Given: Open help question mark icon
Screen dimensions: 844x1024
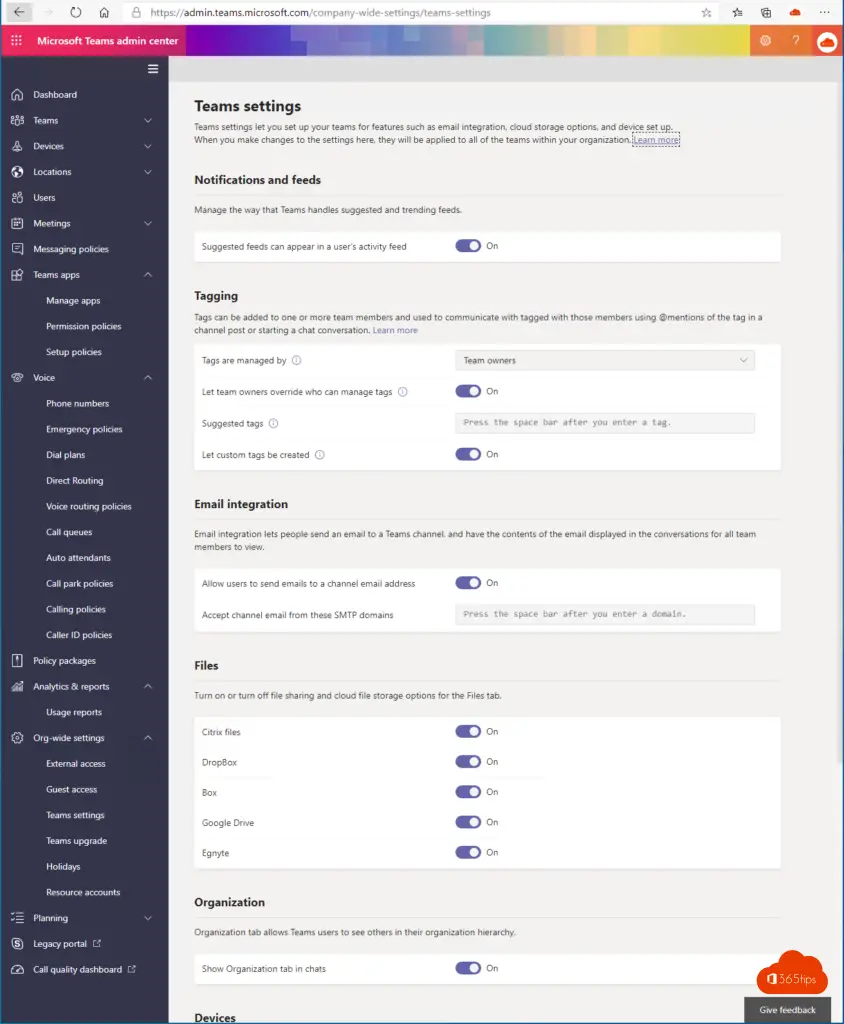Looking at the screenshot, I should point(796,41).
